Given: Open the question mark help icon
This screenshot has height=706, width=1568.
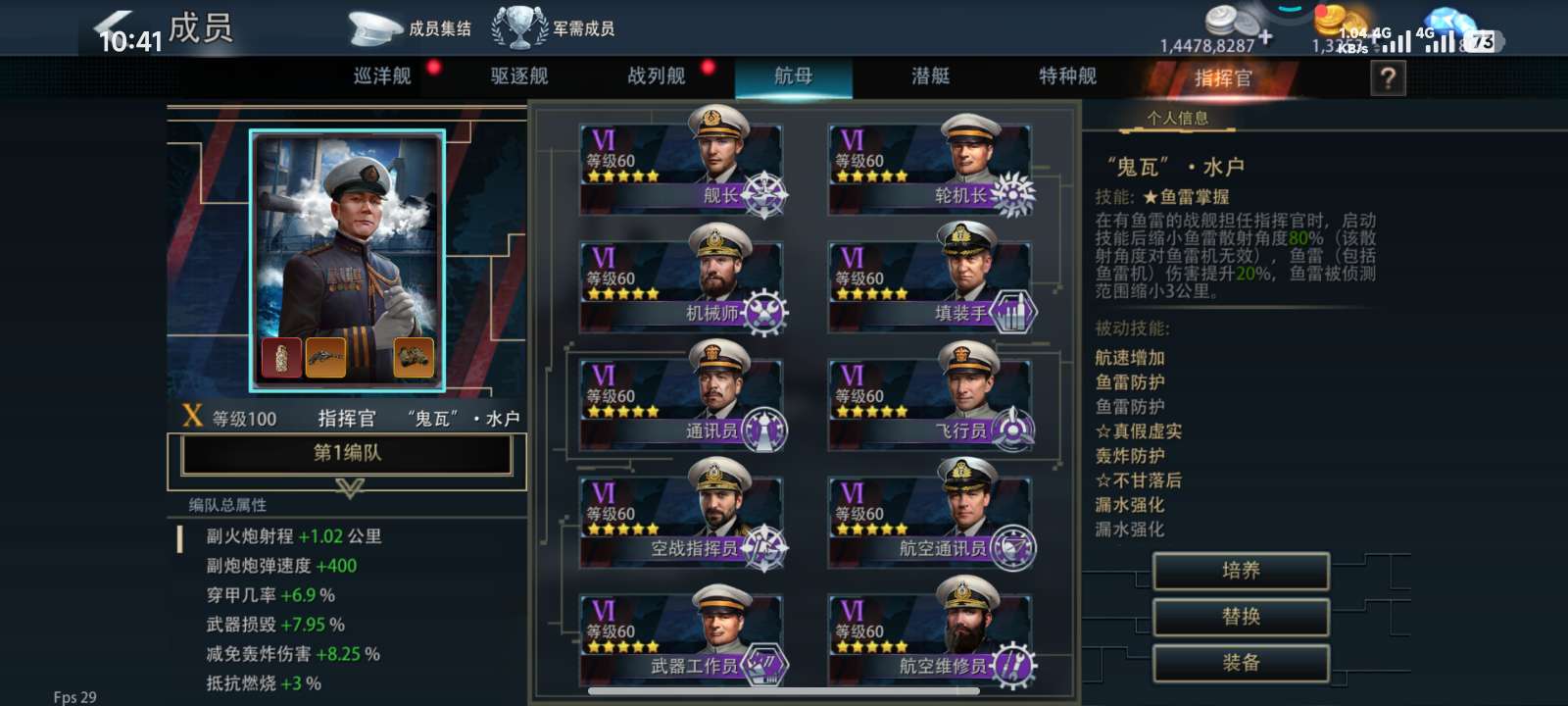Looking at the screenshot, I should [1388, 77].
